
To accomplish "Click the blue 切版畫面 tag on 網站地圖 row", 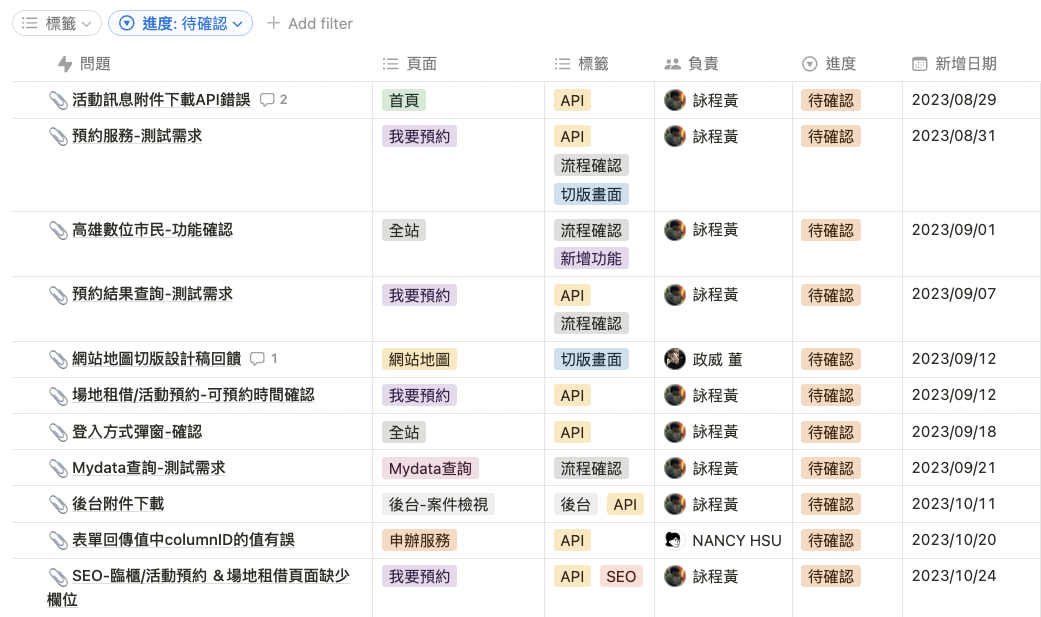I will 591,359.
